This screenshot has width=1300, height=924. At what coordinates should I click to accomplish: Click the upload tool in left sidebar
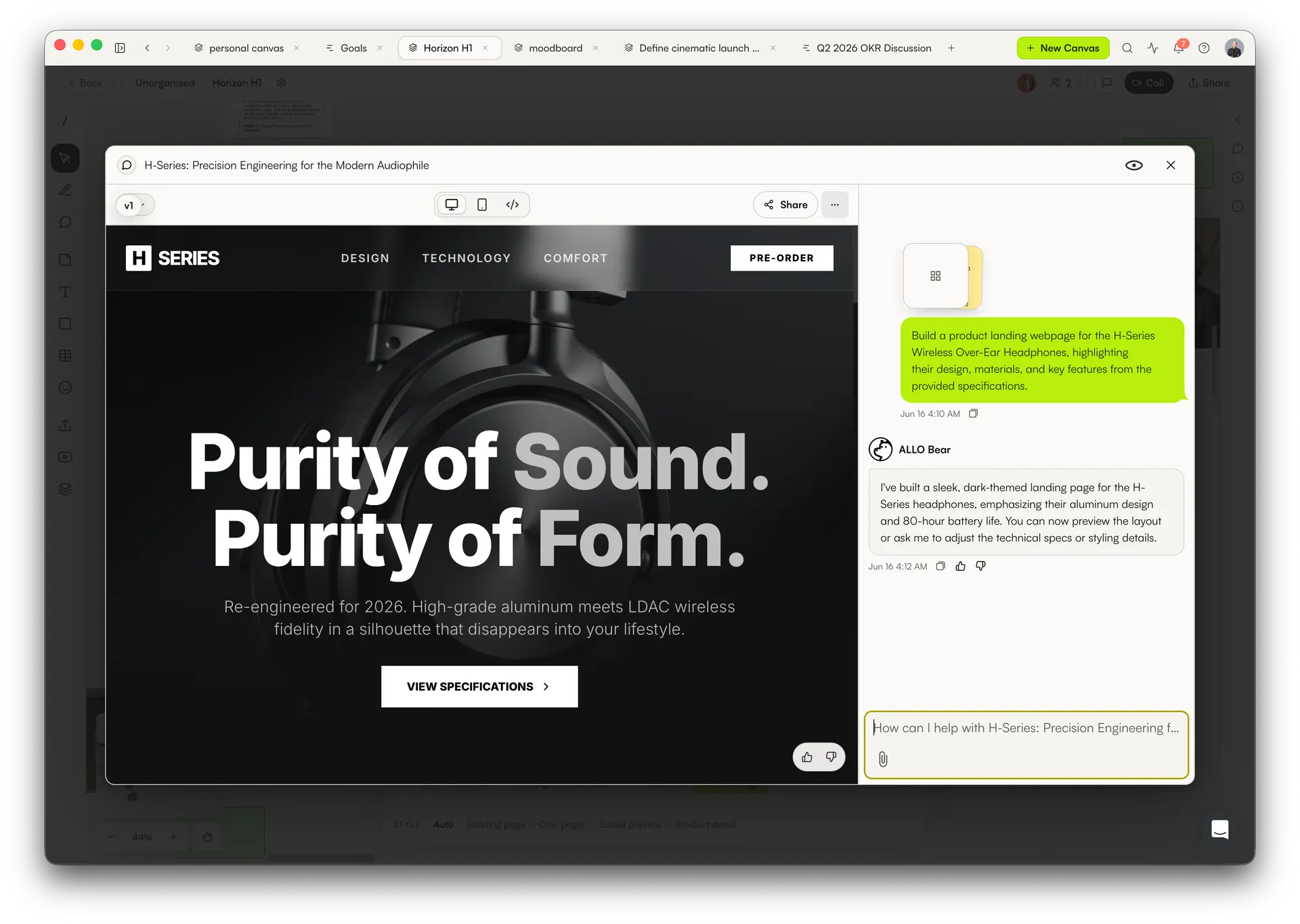click(65, 425)
